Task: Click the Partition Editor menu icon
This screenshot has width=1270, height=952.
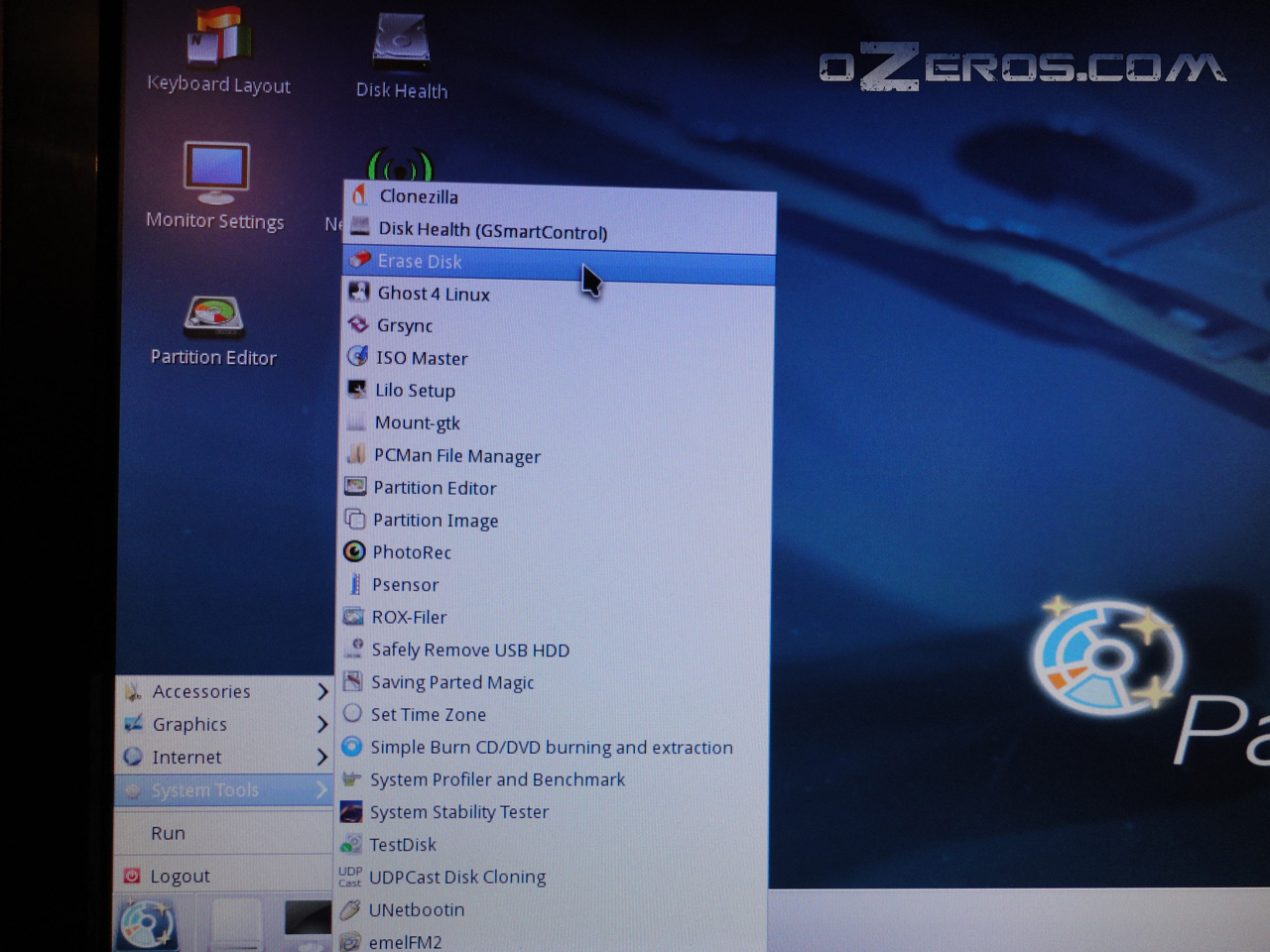Action: (355, 486)
